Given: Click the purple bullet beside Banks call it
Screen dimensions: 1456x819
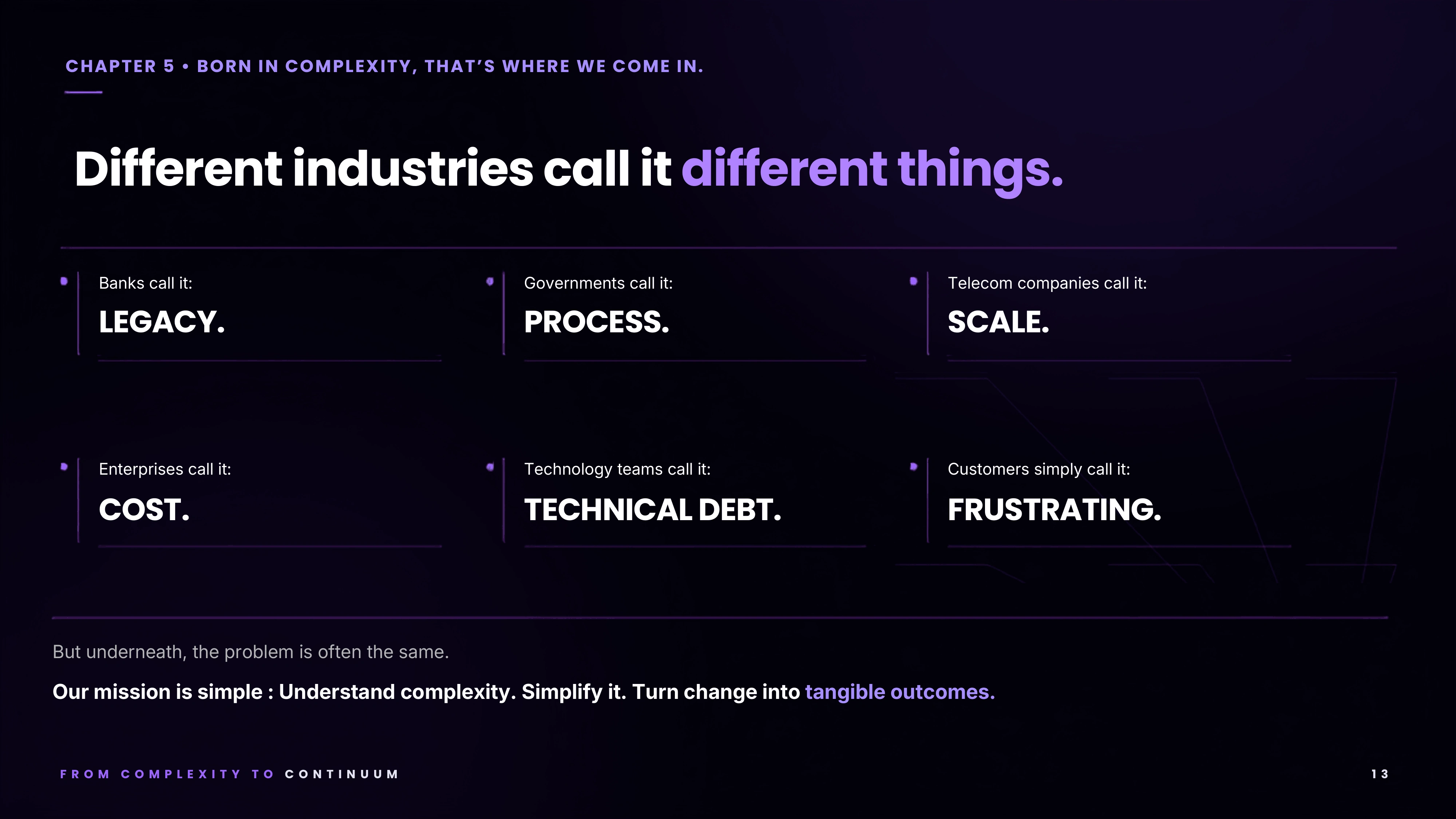Looking at the screenshot, I should pyautogui.click(x=64, y=281).
